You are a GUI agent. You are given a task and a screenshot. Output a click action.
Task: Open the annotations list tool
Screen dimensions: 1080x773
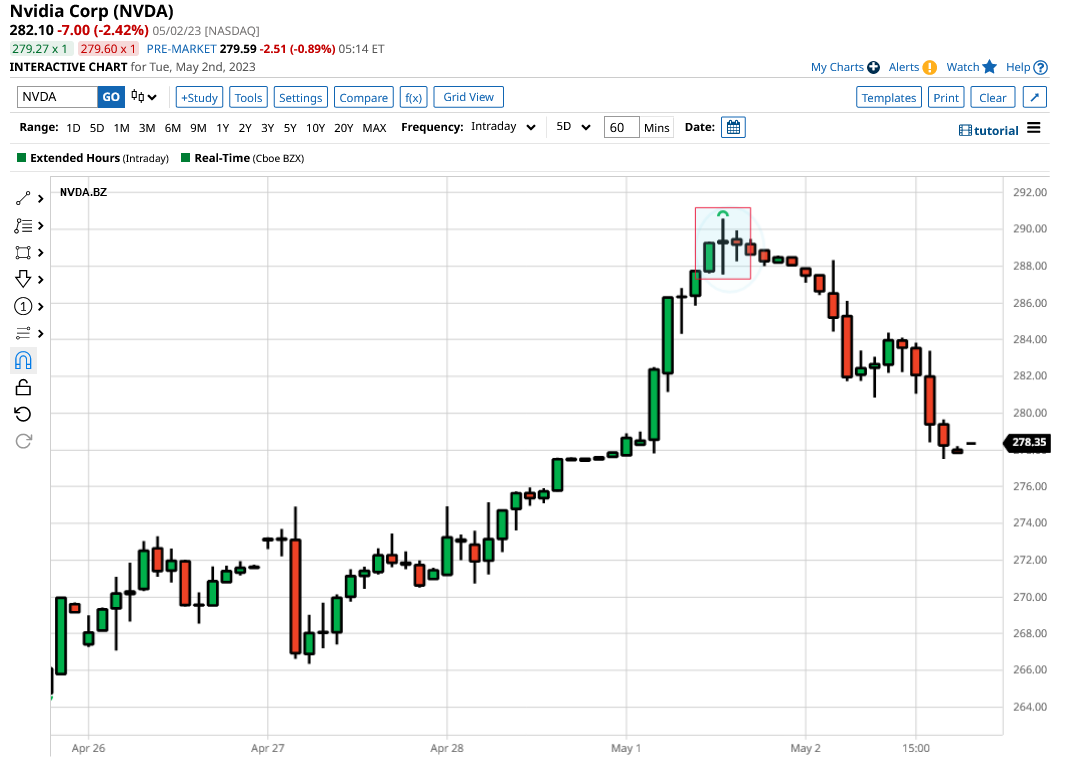click(x=22, y=224)
